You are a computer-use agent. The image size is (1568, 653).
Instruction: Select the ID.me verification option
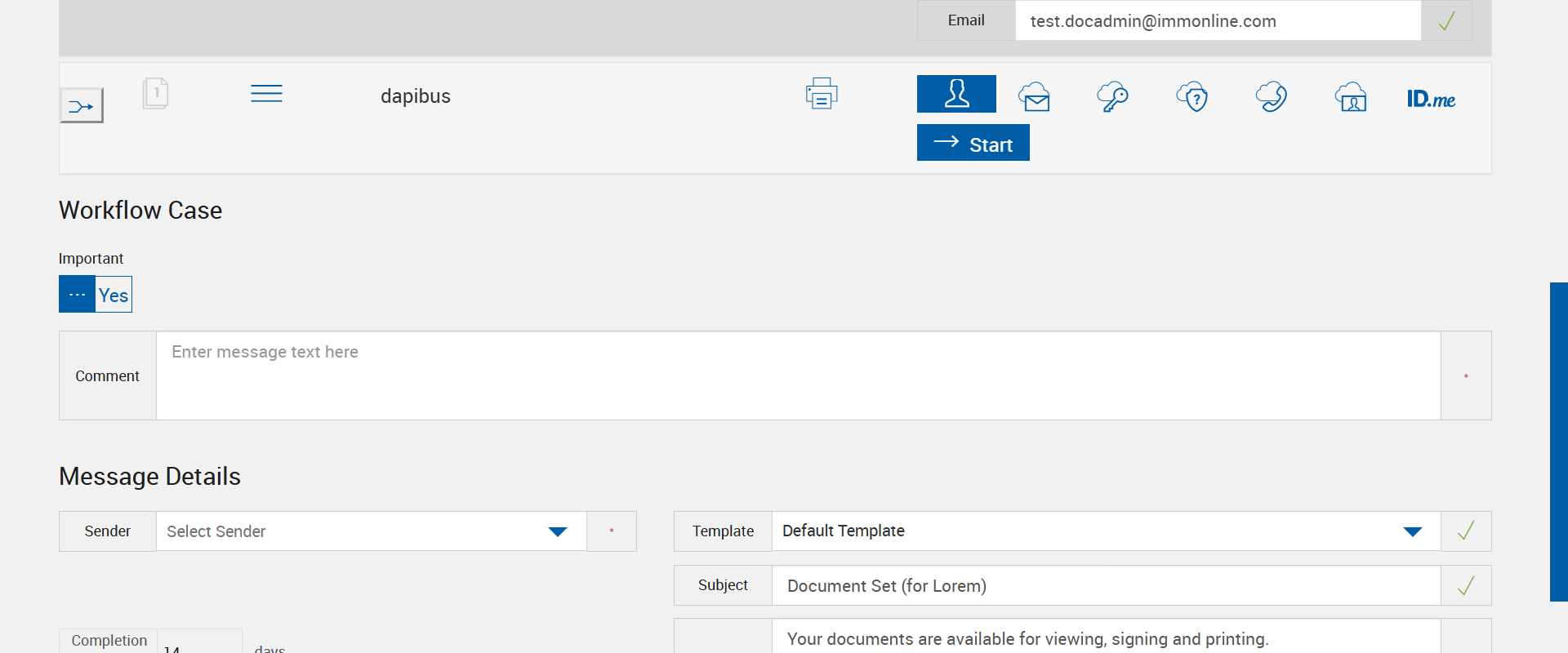coord(1431,100)
